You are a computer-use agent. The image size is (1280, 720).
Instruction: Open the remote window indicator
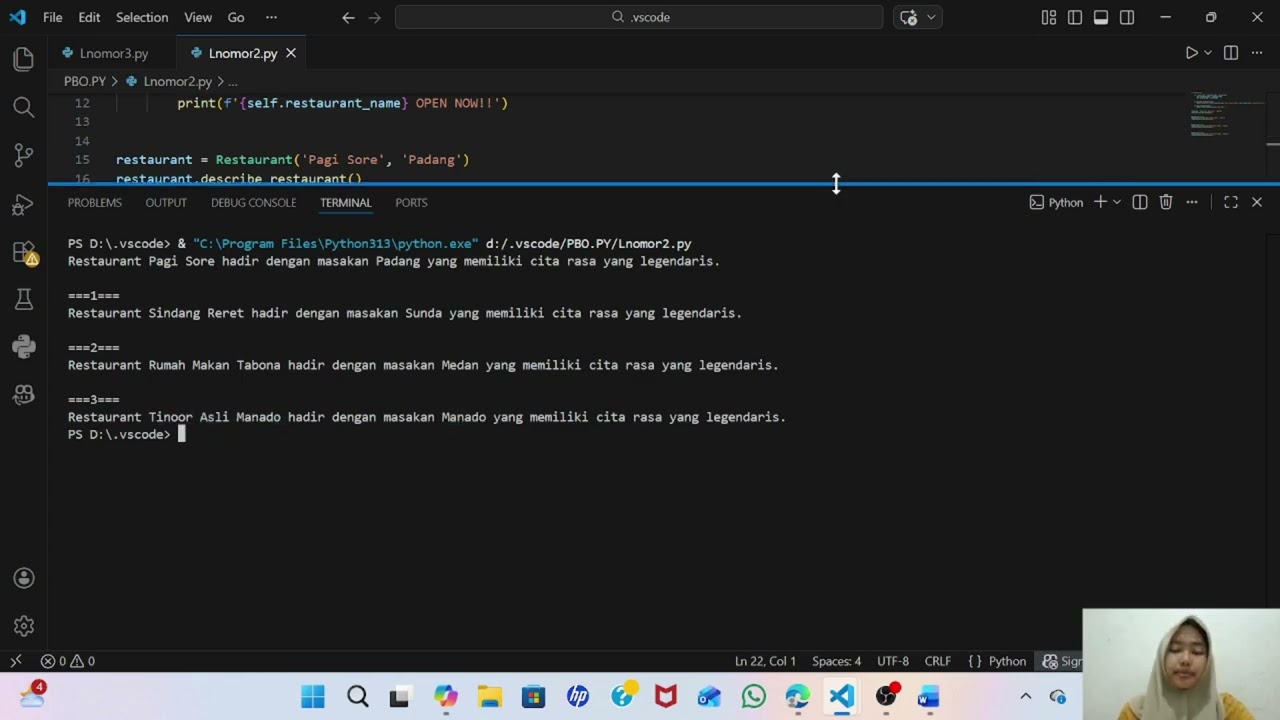16,661
